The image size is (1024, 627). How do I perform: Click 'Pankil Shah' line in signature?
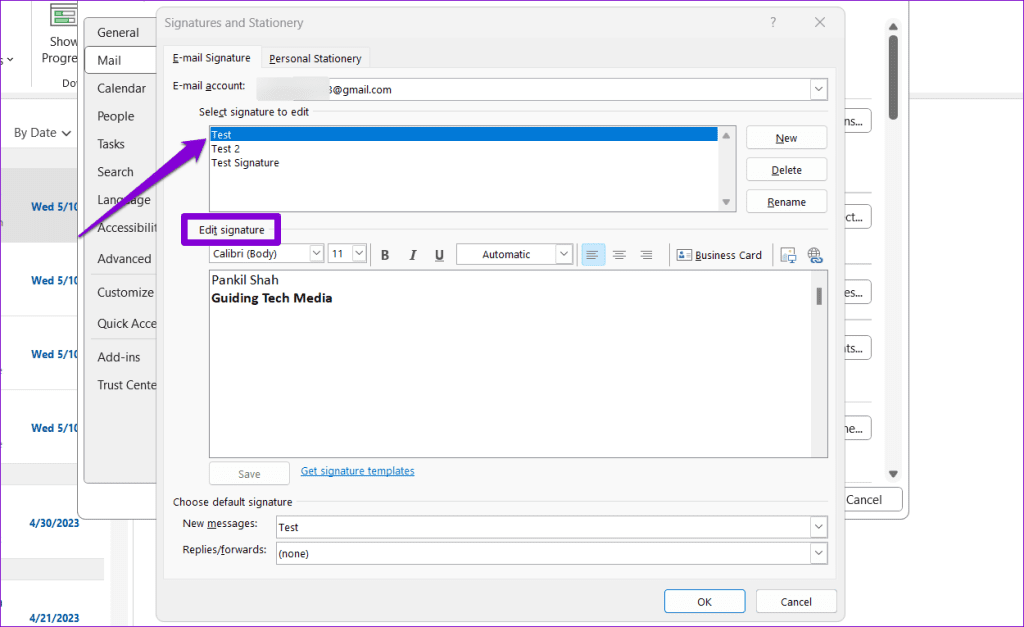click(245, 280)
